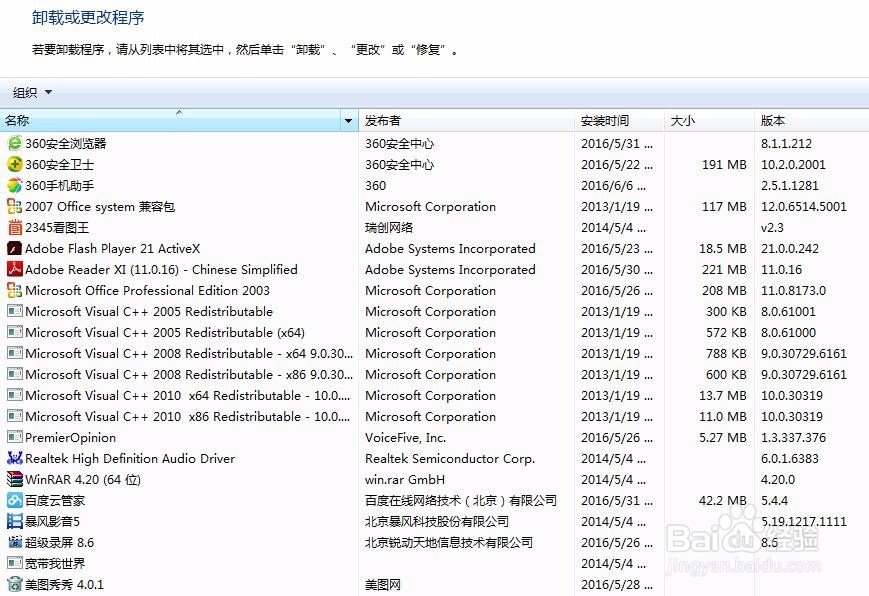Click version 12.0.6514.5001

coord(804,207)
